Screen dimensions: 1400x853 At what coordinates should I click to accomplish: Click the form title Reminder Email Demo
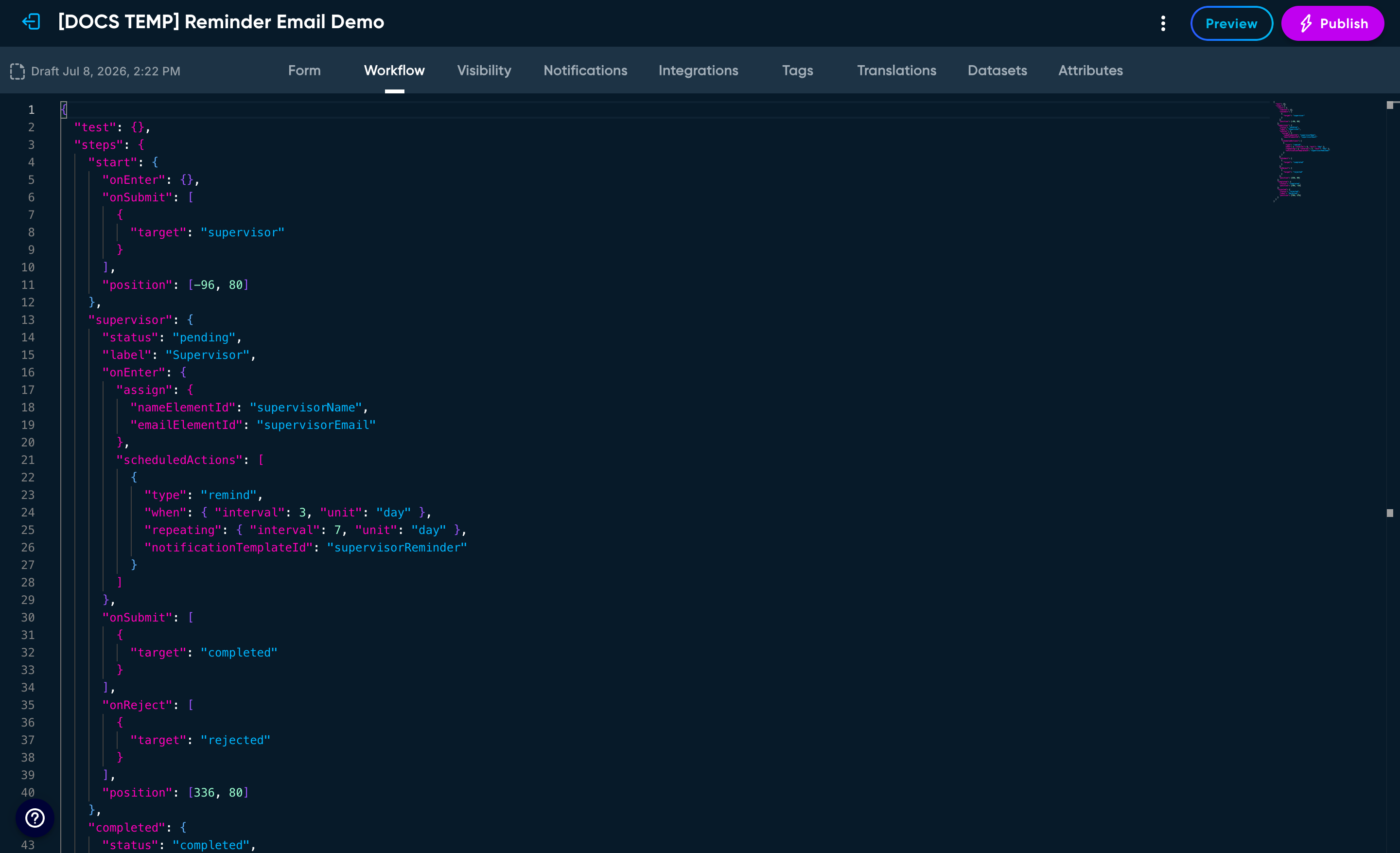tap(221, 22)
